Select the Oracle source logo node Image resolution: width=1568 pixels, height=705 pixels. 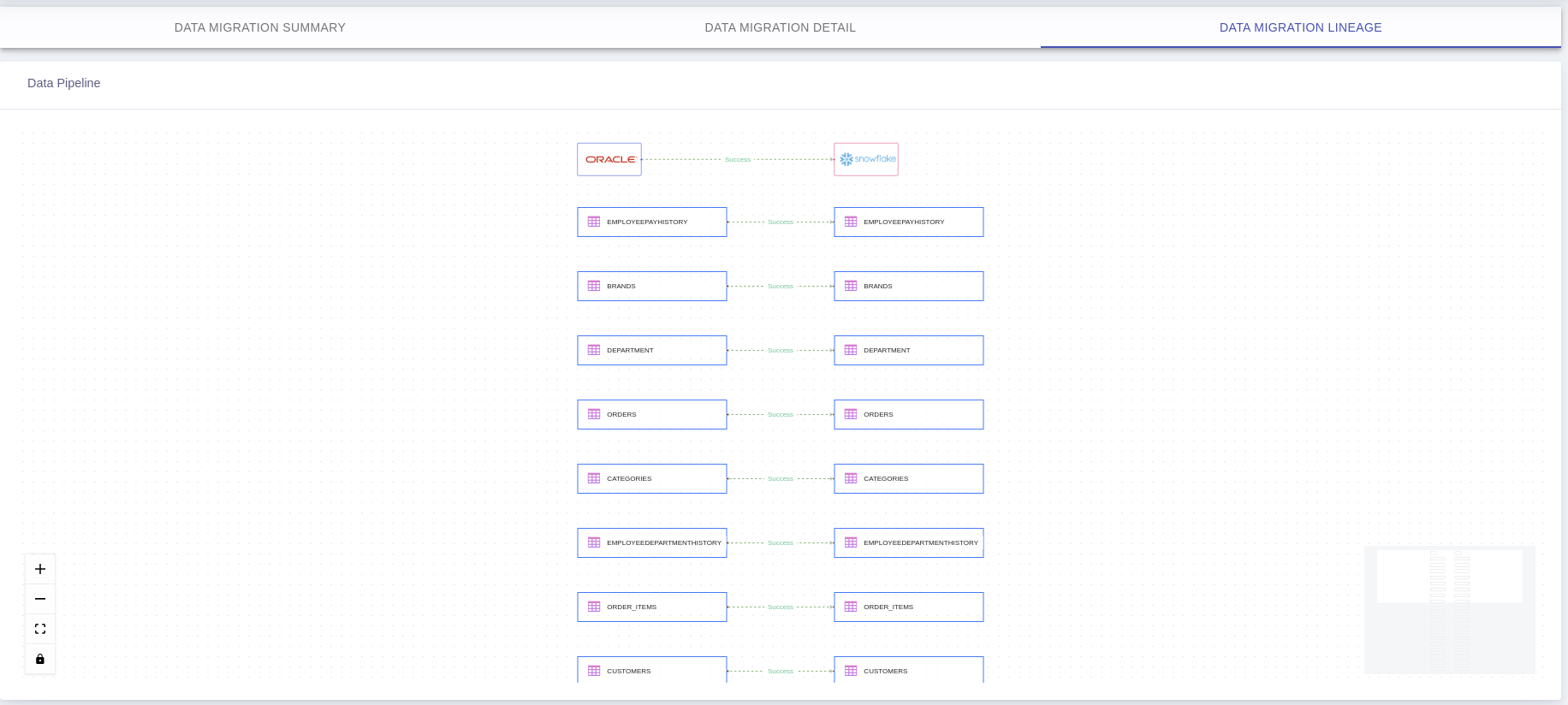click(609, 159)
